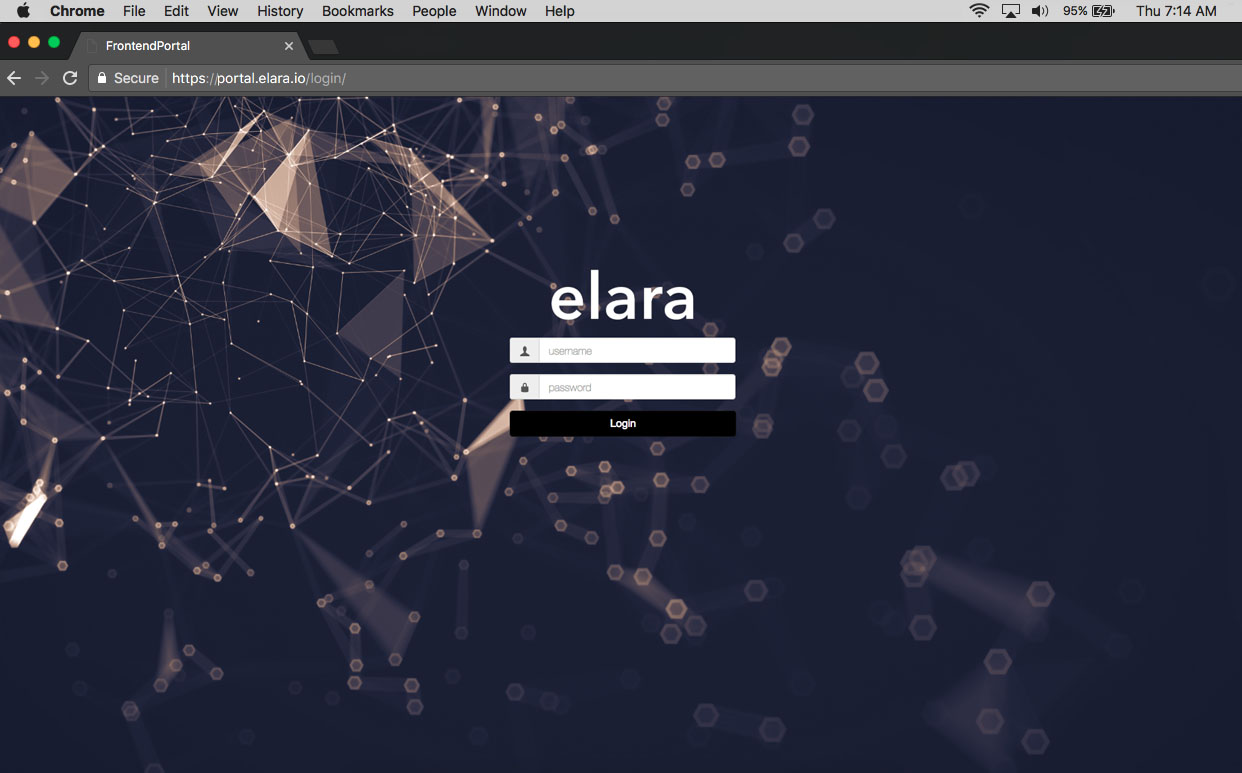Click the URL portal.elara.io/login/ in address bar
Screen dimensions: 1242x773
click(259, 78)
